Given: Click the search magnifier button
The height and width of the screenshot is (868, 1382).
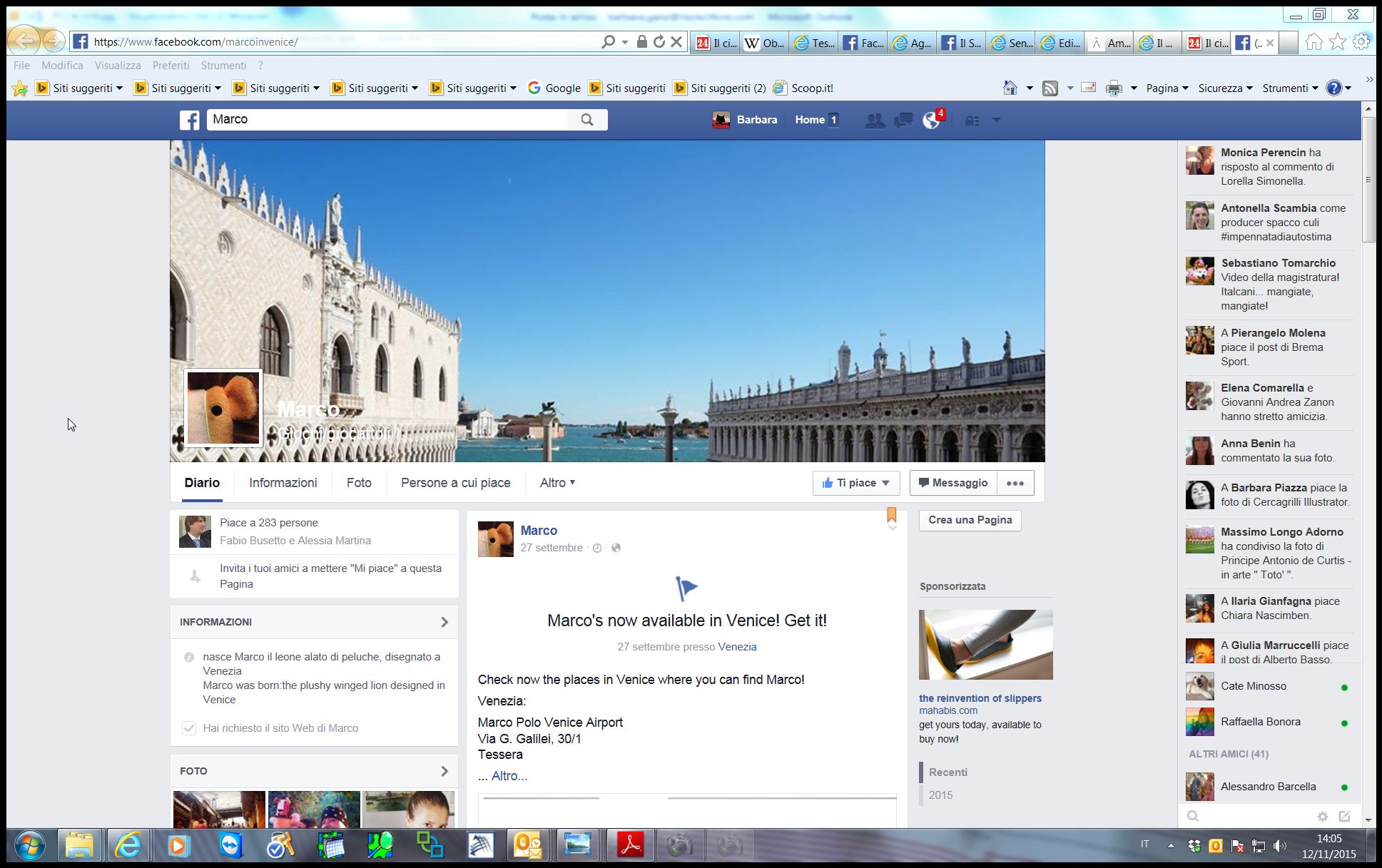Looking at the screenshot, I should 587,120.
